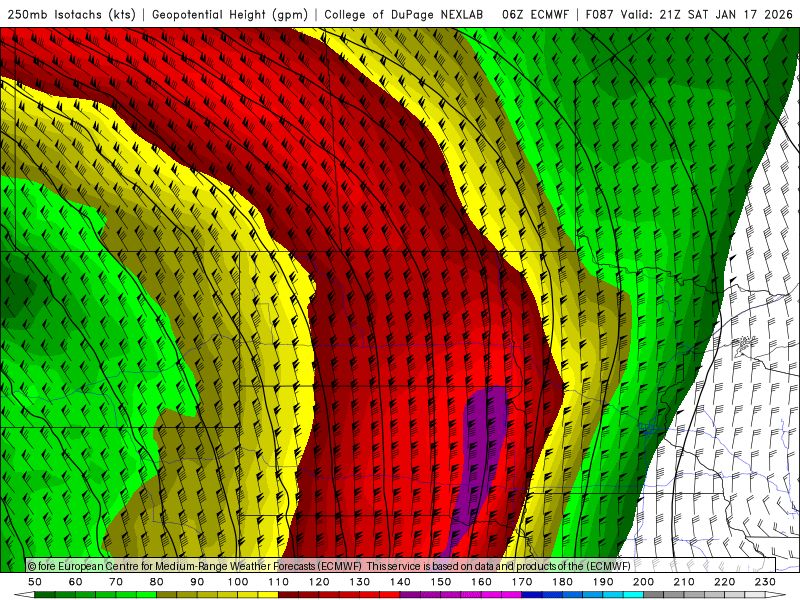
Task: Click the '160' label on the color scale
Action: pyautogui.click(x=481, y=582)
